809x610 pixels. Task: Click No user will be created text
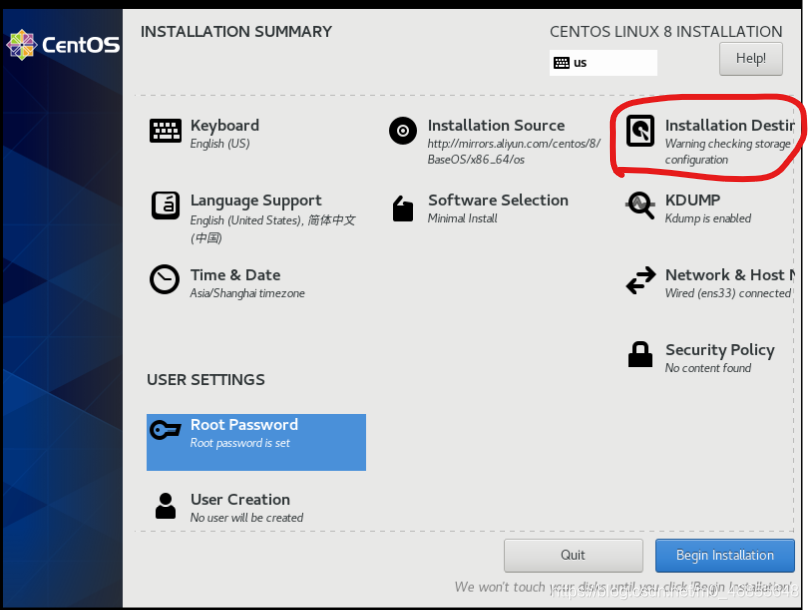pos(247,518)
